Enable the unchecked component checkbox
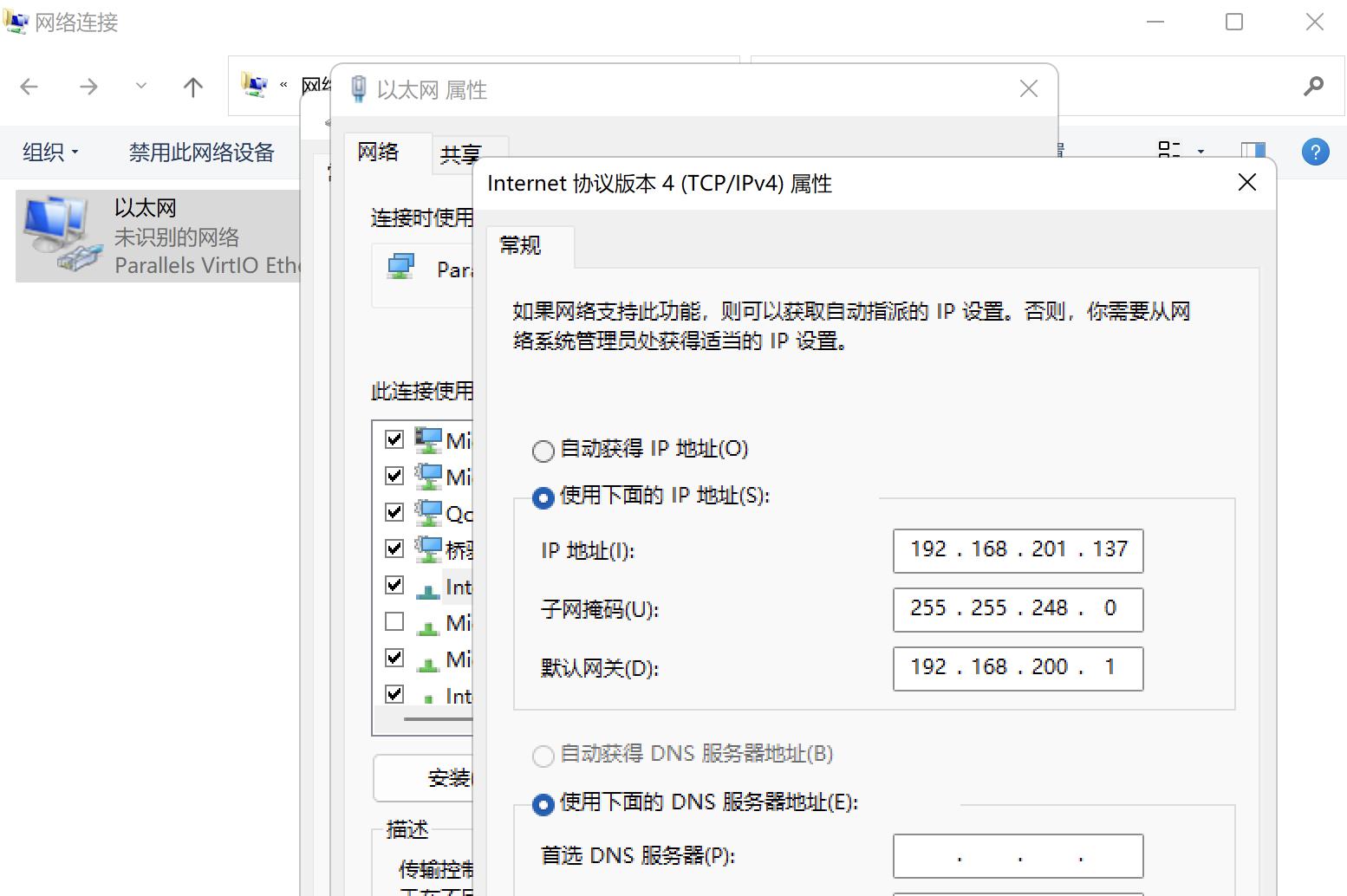1347x896 pixels. 394,621
